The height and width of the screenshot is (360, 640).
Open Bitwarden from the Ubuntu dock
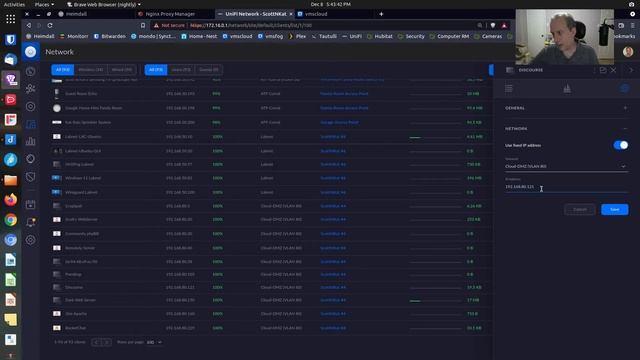[11, 39]
